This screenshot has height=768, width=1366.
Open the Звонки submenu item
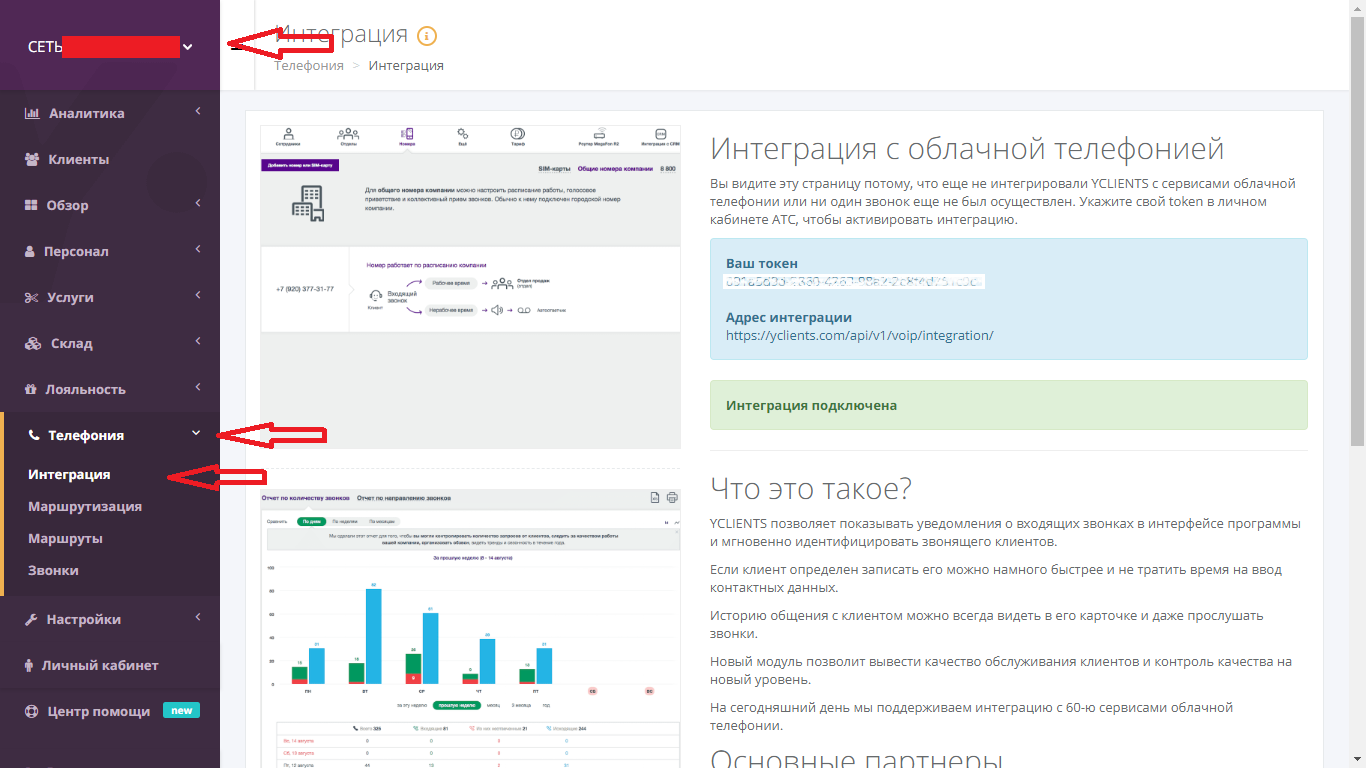(53, 570)
